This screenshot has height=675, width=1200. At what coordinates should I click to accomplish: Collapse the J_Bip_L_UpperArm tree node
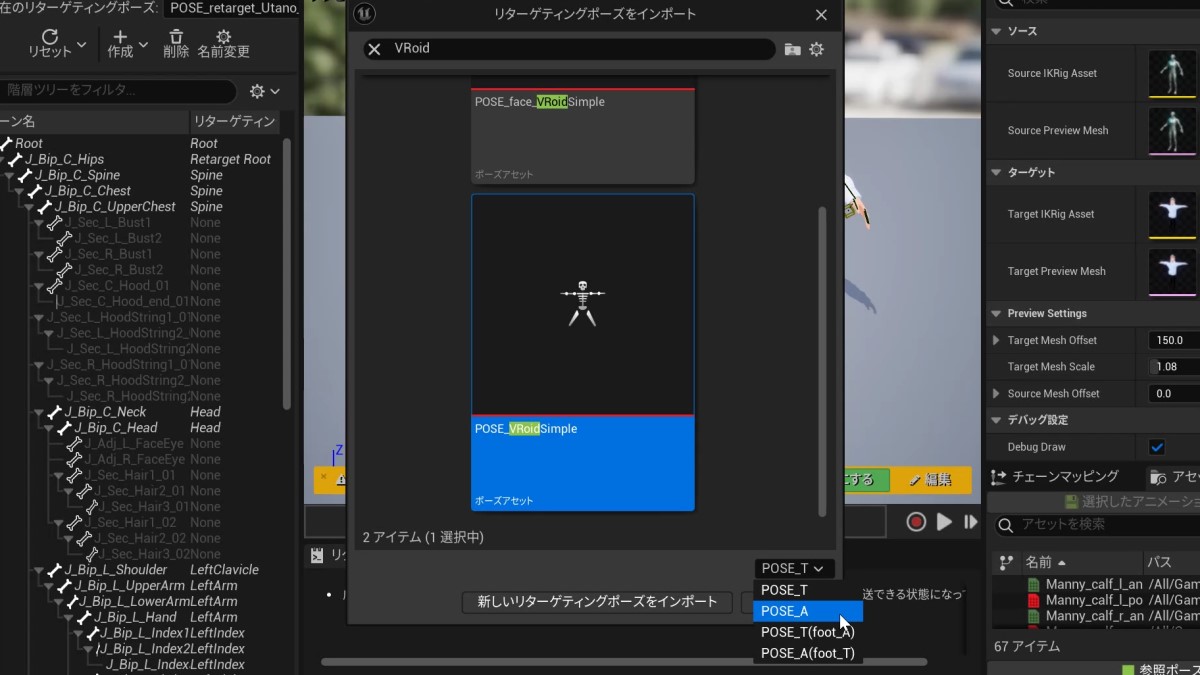(x=49, y=586)
